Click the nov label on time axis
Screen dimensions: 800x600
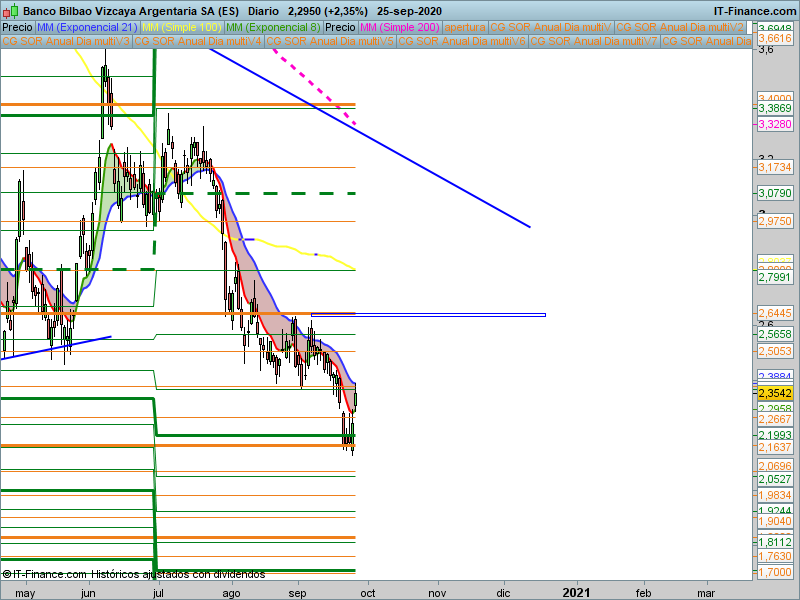[x=437, y=593]
